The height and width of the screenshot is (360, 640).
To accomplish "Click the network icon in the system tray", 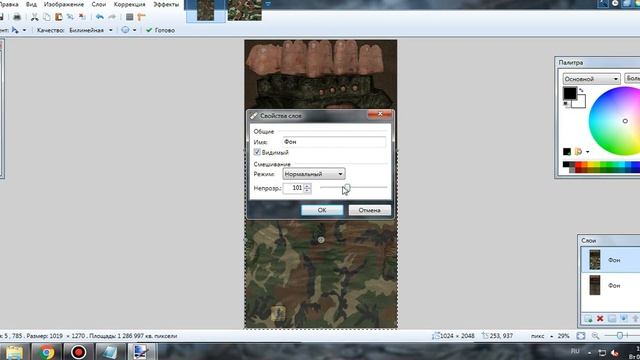I will coord(602,352).
